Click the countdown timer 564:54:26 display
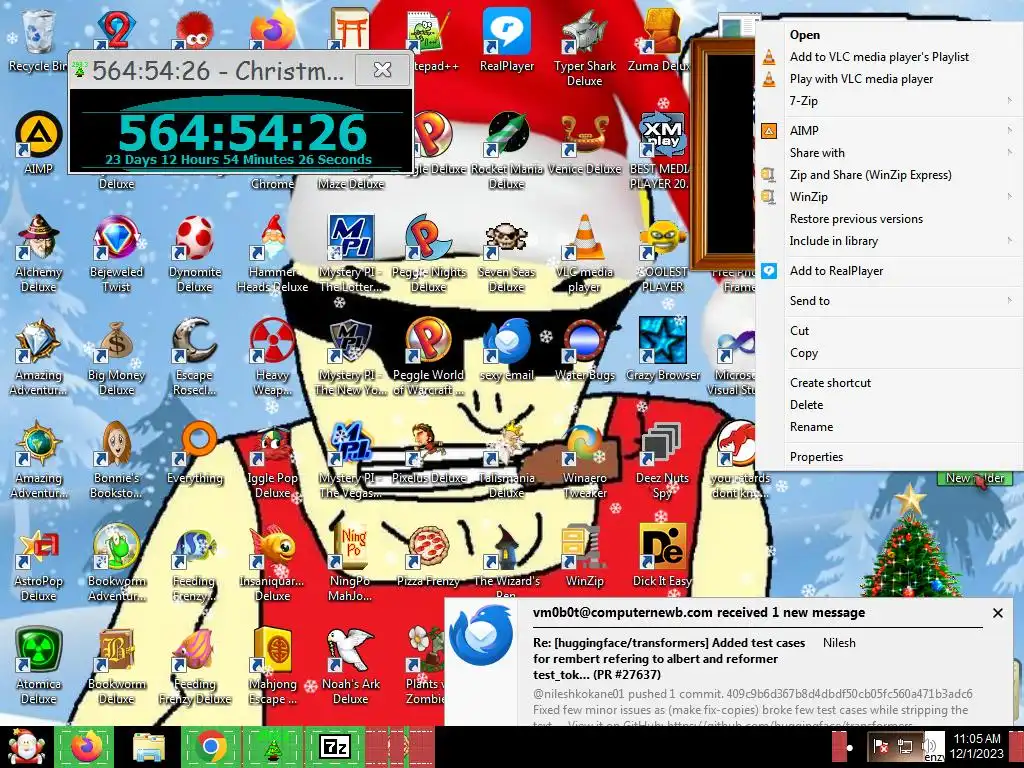Viewport: 1024px width, 768px height. [x=242, y=133]
